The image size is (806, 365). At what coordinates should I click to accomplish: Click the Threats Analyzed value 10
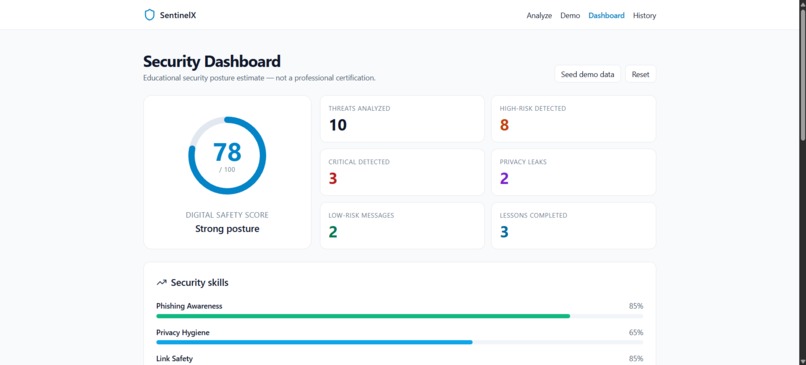click(338, 125)
